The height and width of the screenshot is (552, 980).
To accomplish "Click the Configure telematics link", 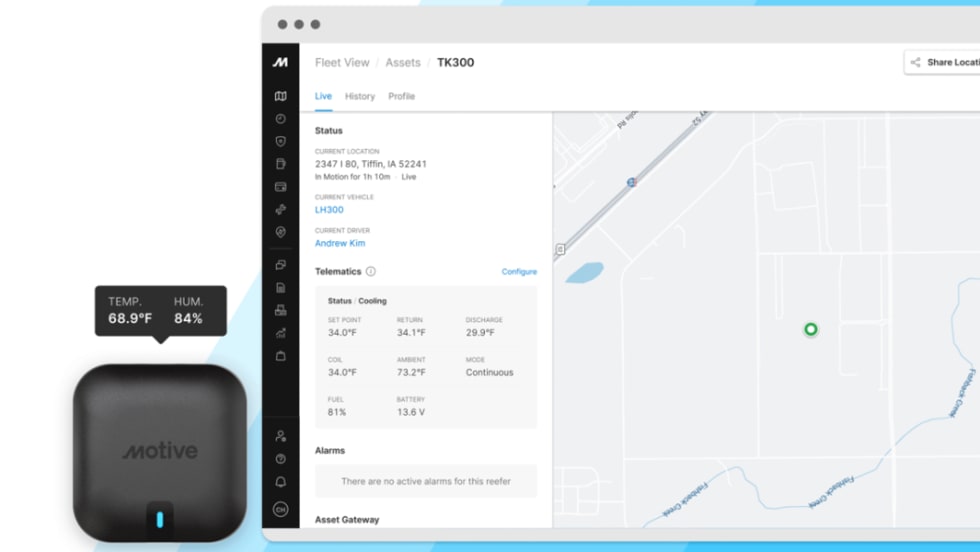I will point(519,272).
